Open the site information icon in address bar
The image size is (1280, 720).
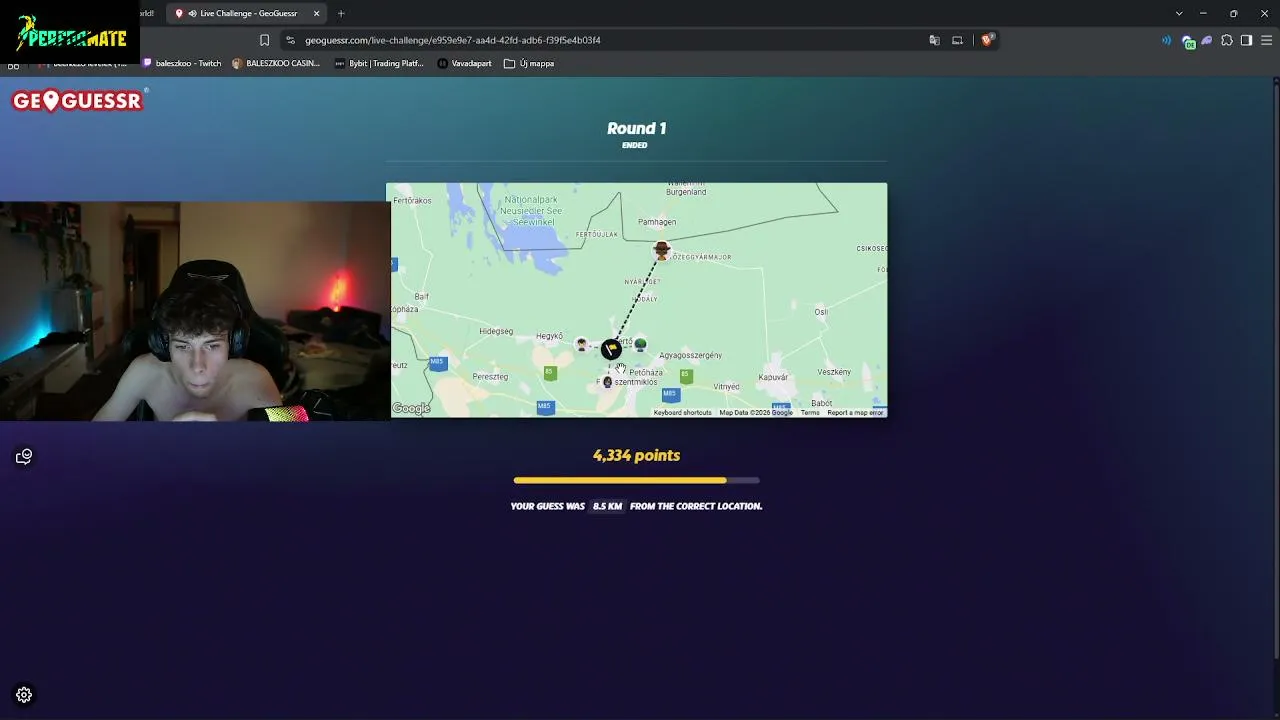coord(290,40)
